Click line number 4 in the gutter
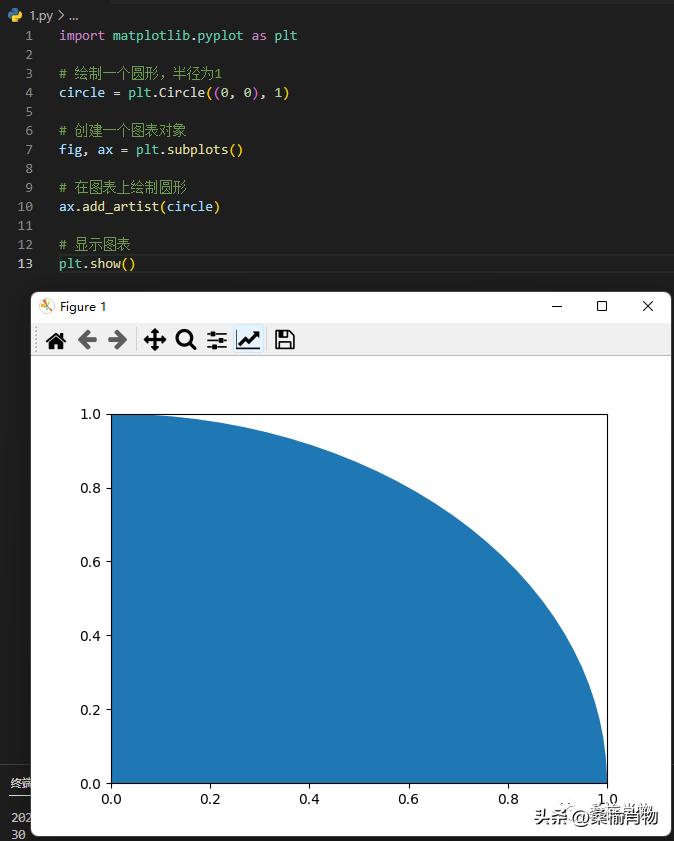 point(28,93)
